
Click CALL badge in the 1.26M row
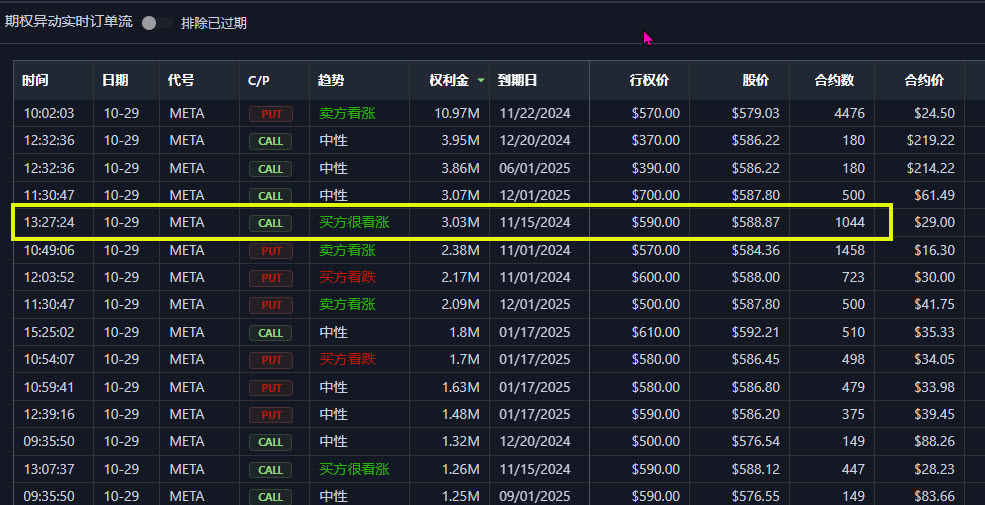click(270, 470)
